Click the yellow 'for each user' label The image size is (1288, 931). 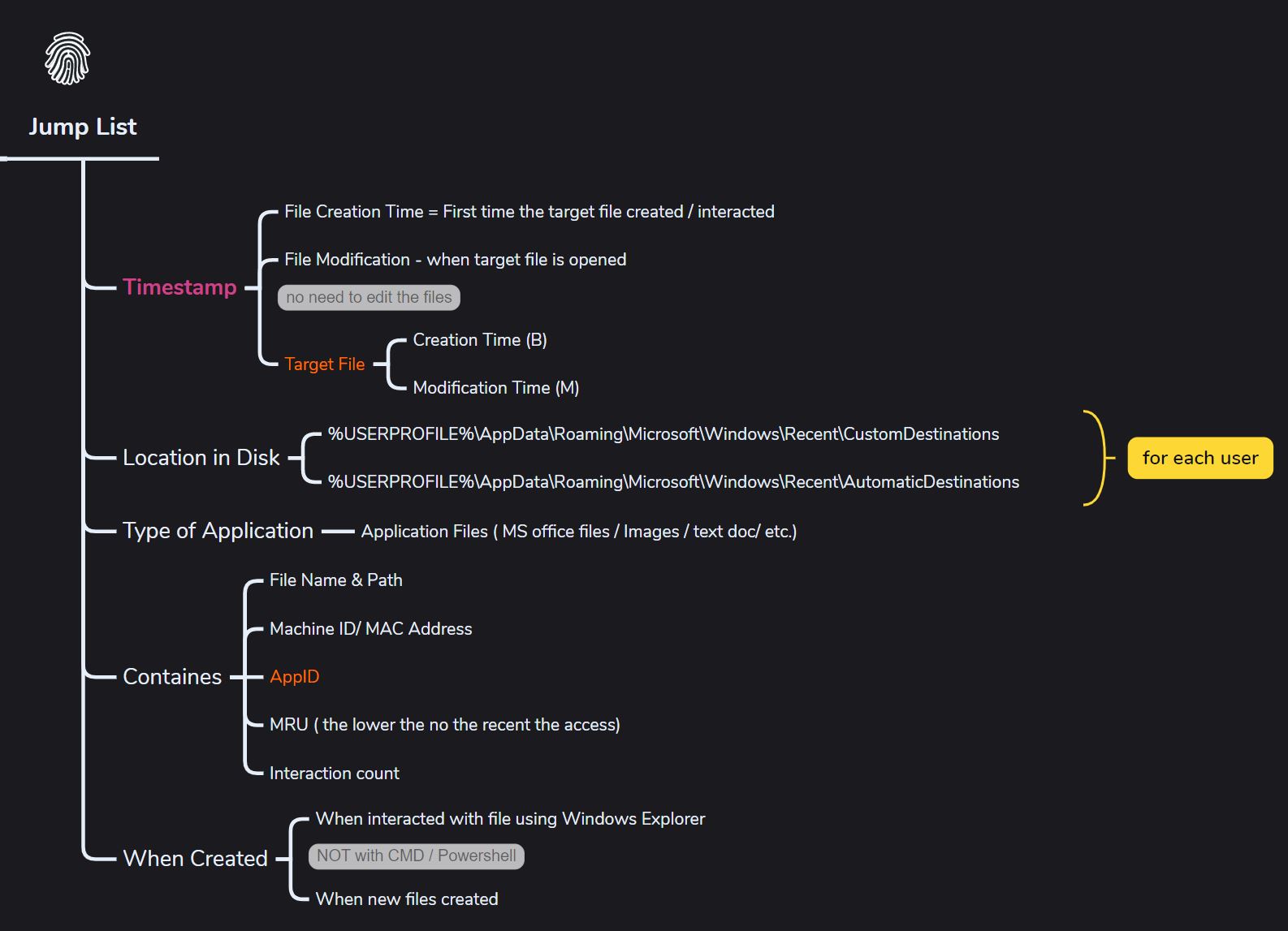[x=1200, y=458]
